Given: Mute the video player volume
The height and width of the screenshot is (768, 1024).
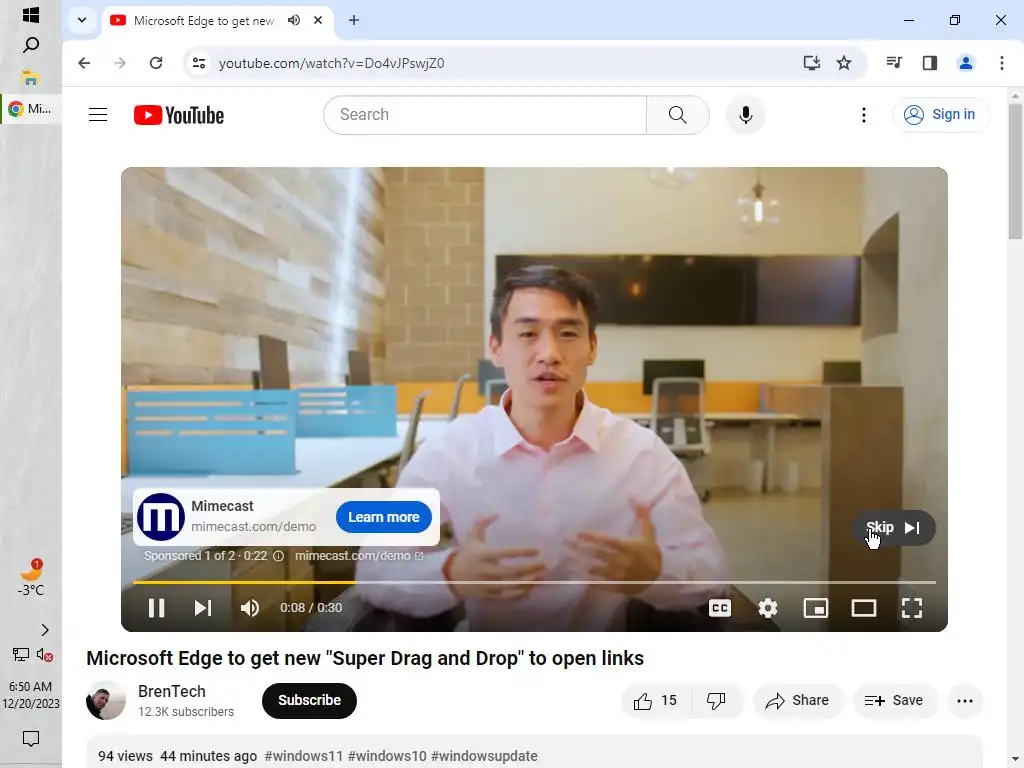Looking at the screenshot, I should coord(249,608).
